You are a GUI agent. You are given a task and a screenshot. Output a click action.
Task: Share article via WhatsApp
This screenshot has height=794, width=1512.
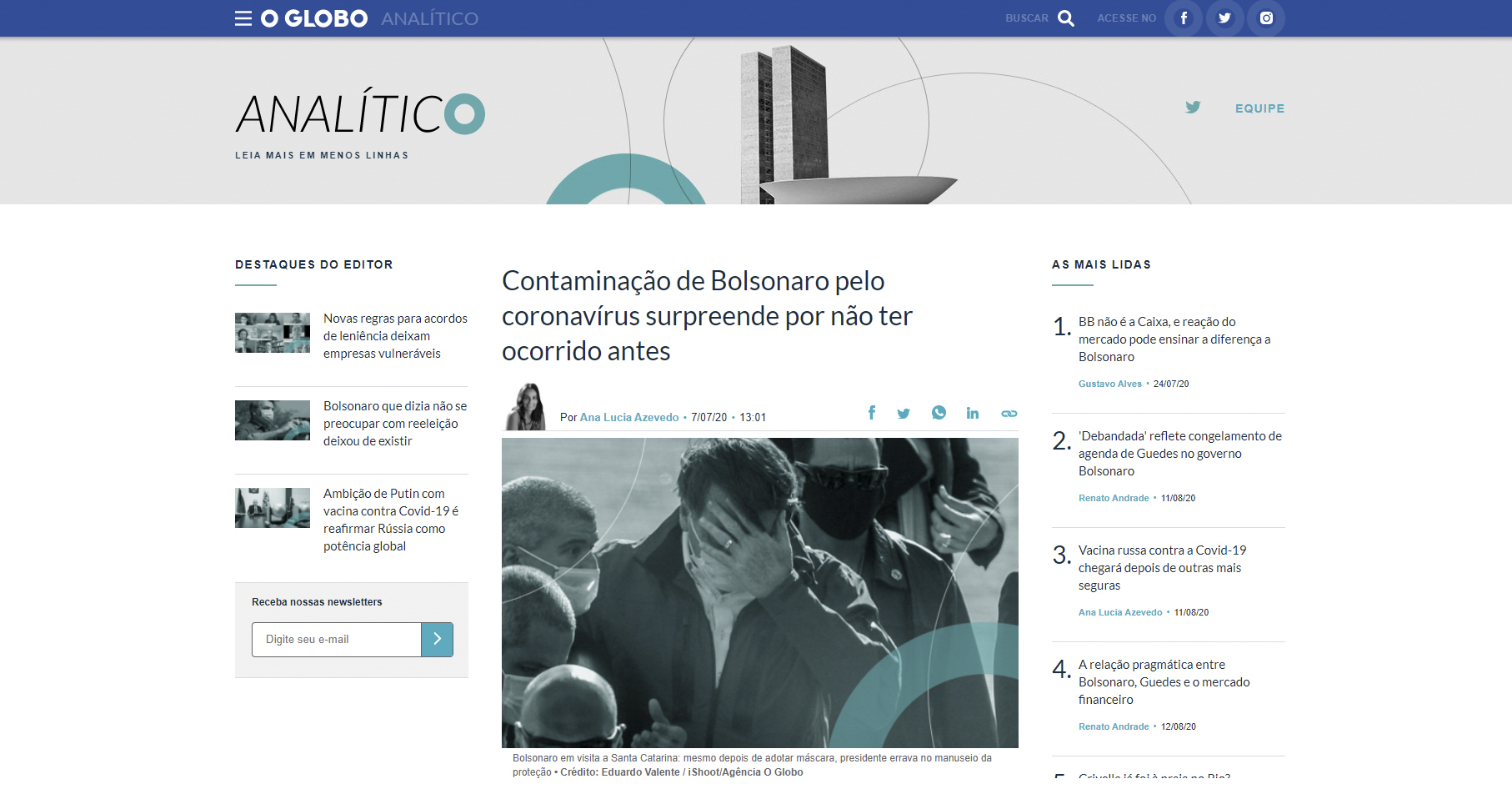tap(939, 413)
